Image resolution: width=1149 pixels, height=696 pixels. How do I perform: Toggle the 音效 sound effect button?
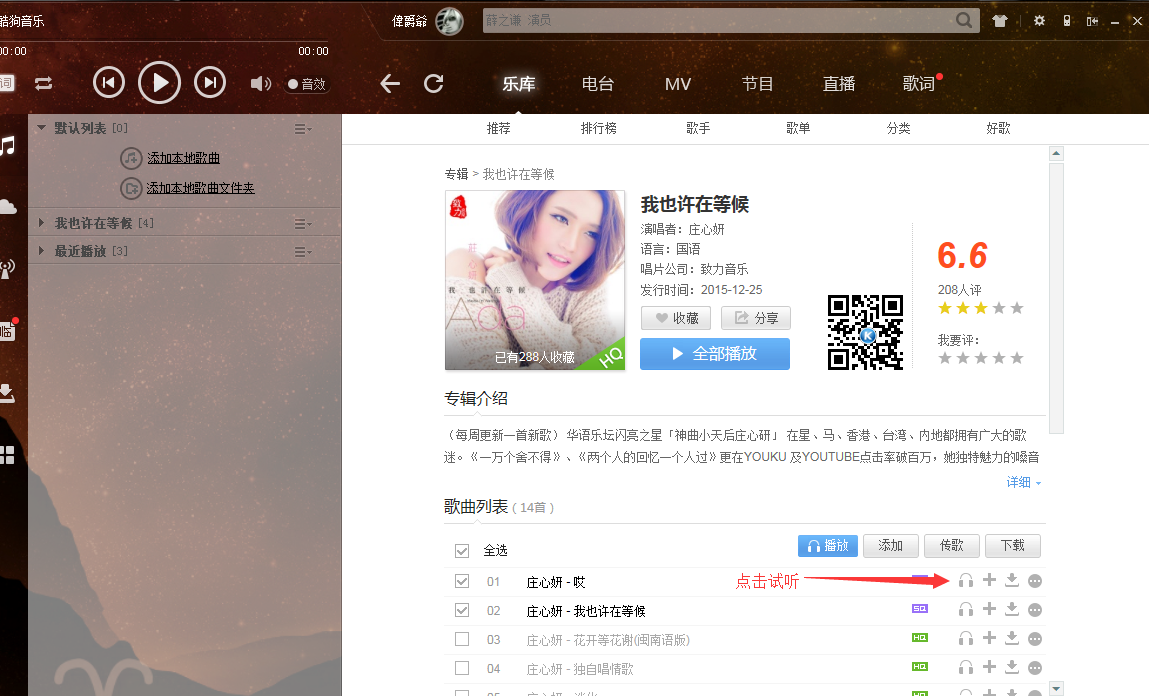click(x=307, y=84)
